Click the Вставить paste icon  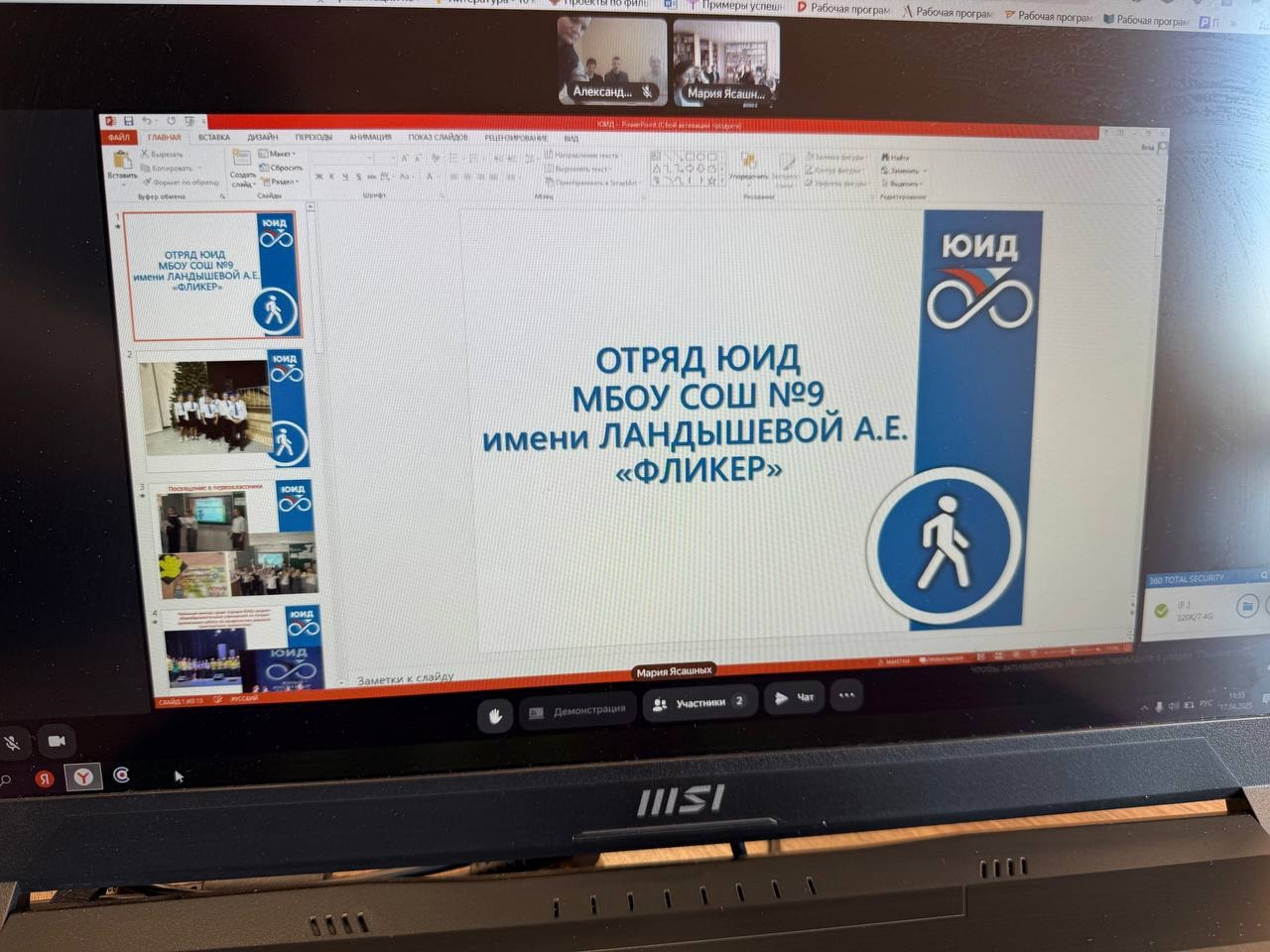point(122,160)
